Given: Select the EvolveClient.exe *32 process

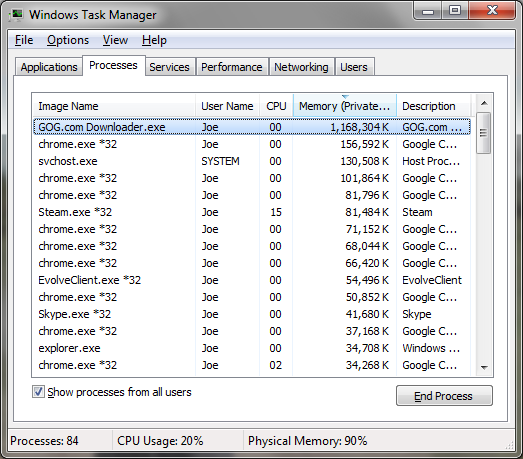Looking at the screenshot, I should click(x=252, y=280).
